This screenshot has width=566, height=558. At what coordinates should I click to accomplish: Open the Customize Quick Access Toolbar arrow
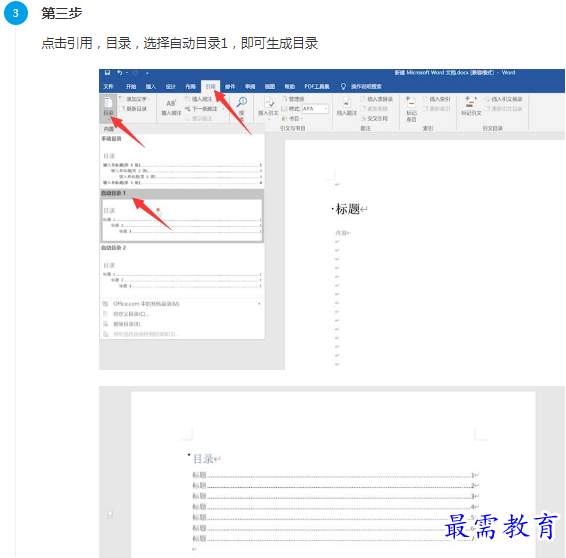pos(147,73)
